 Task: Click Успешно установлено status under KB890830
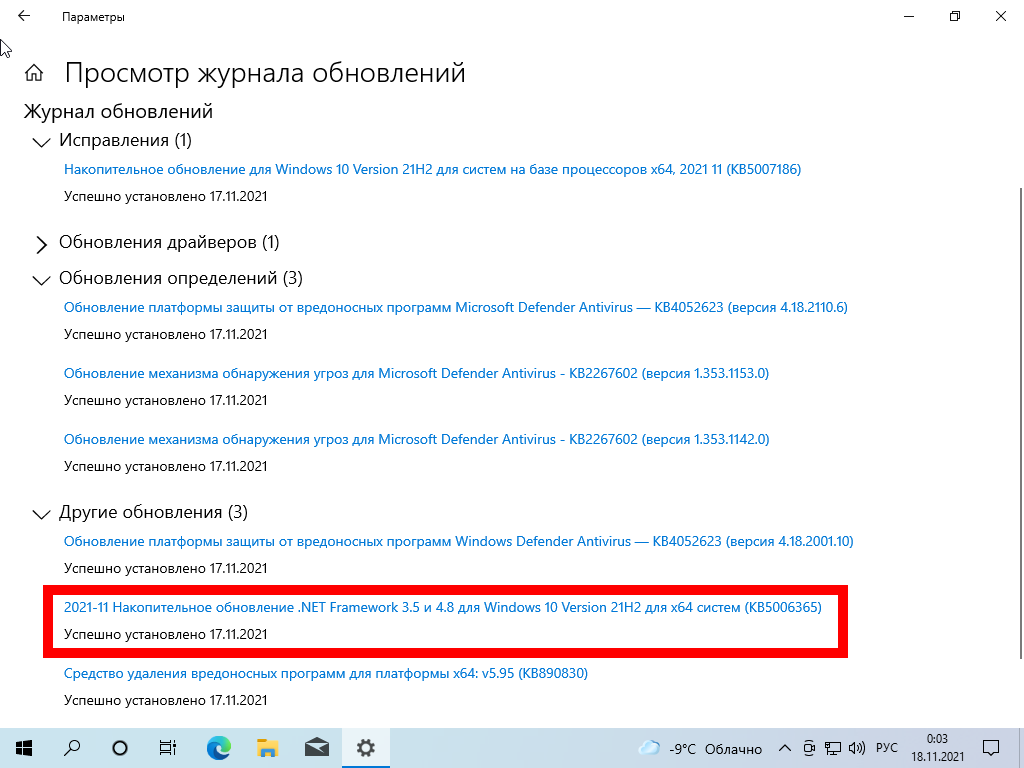(x=166, y=700)
